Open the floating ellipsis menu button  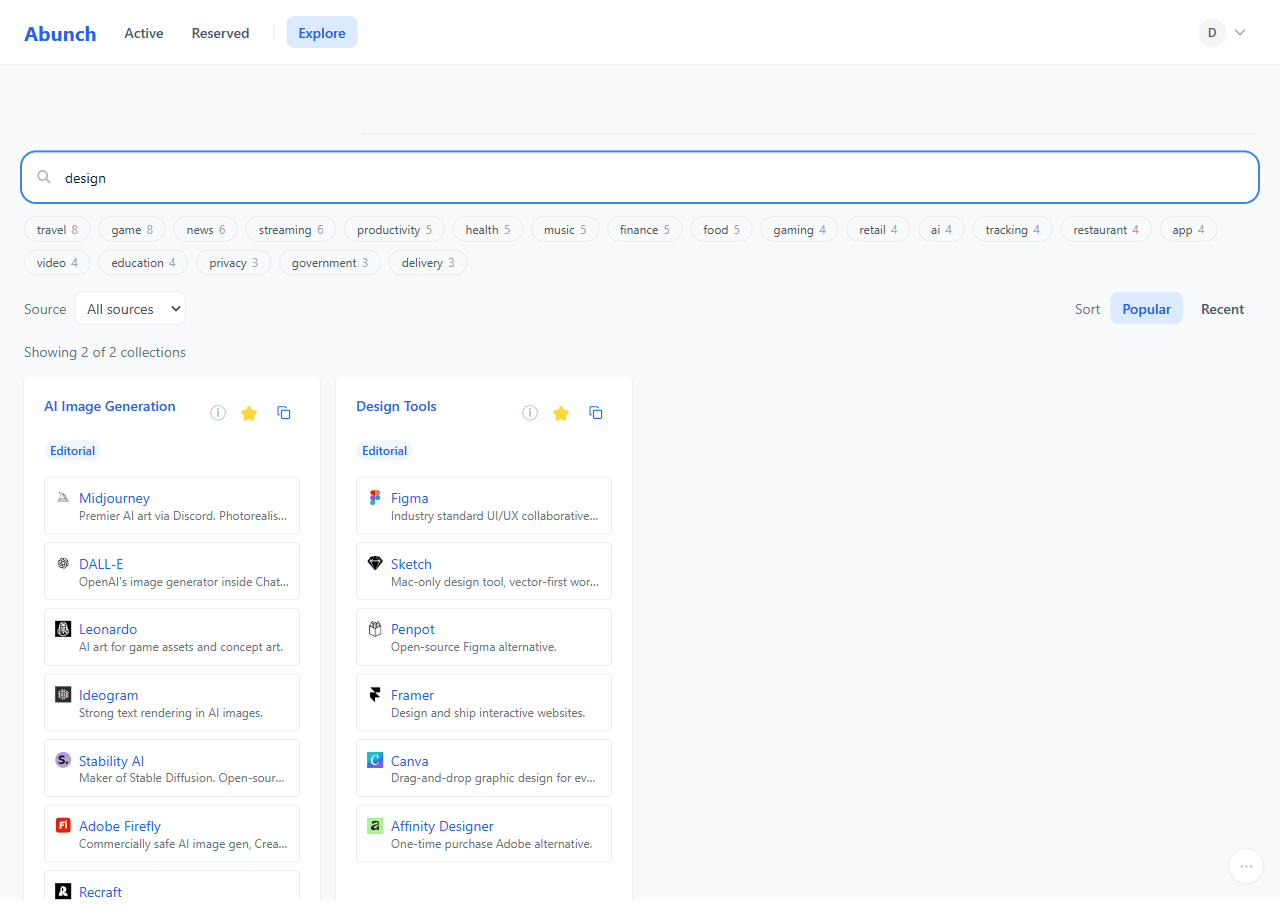click(x=1246, y=865)
